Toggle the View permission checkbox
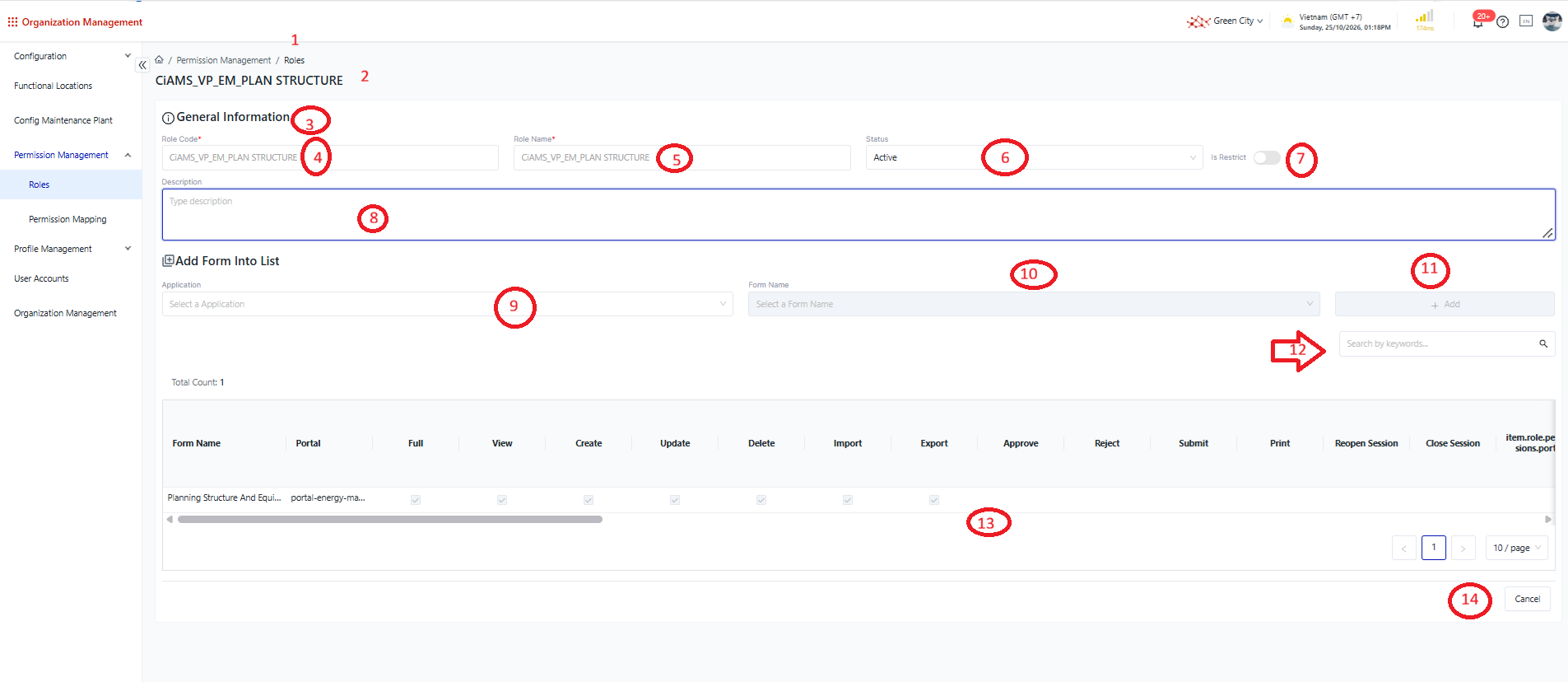 [x=502, y=500]
